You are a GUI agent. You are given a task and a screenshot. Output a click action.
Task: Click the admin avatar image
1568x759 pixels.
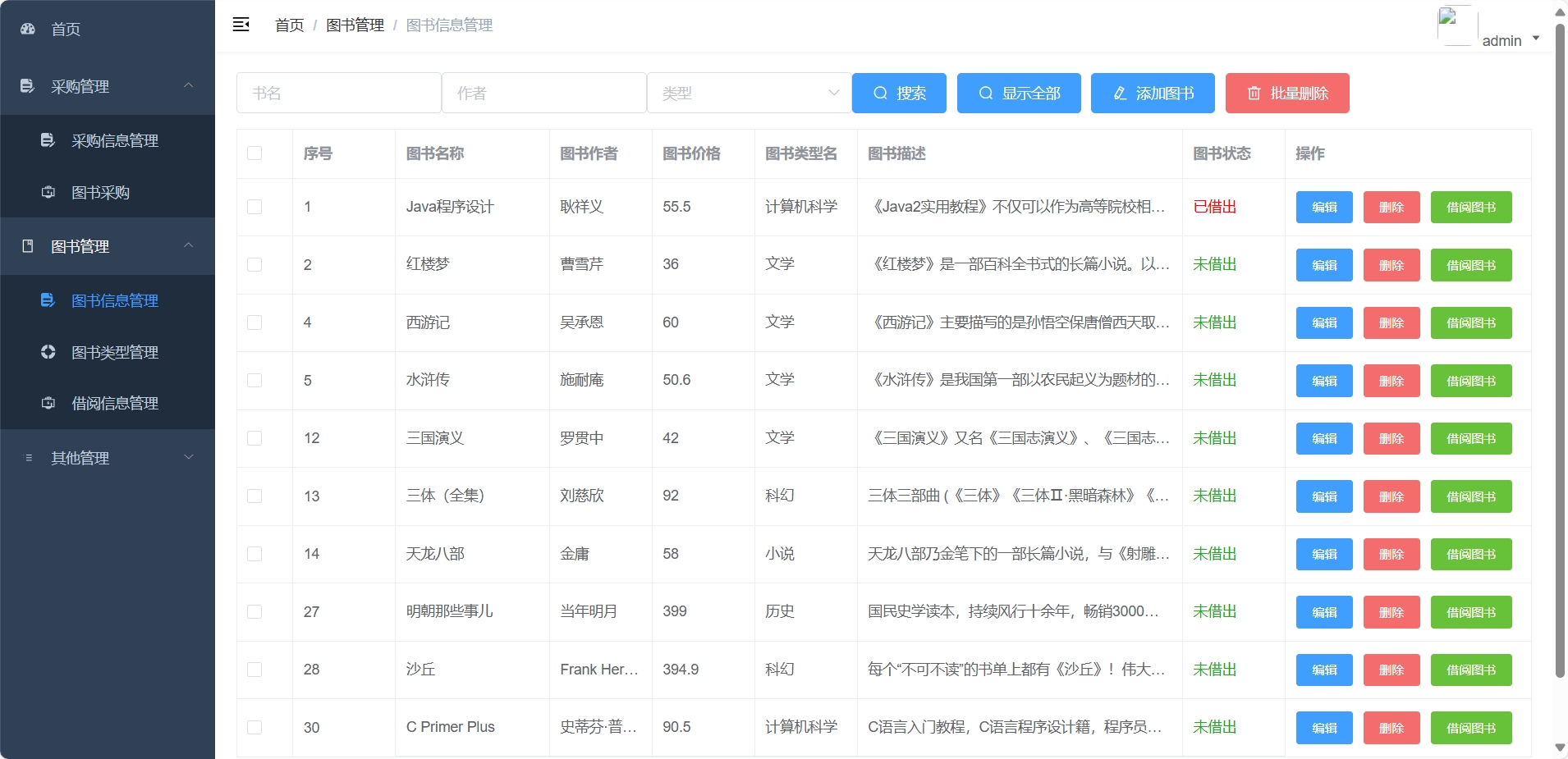click(x=1456, y=25)
